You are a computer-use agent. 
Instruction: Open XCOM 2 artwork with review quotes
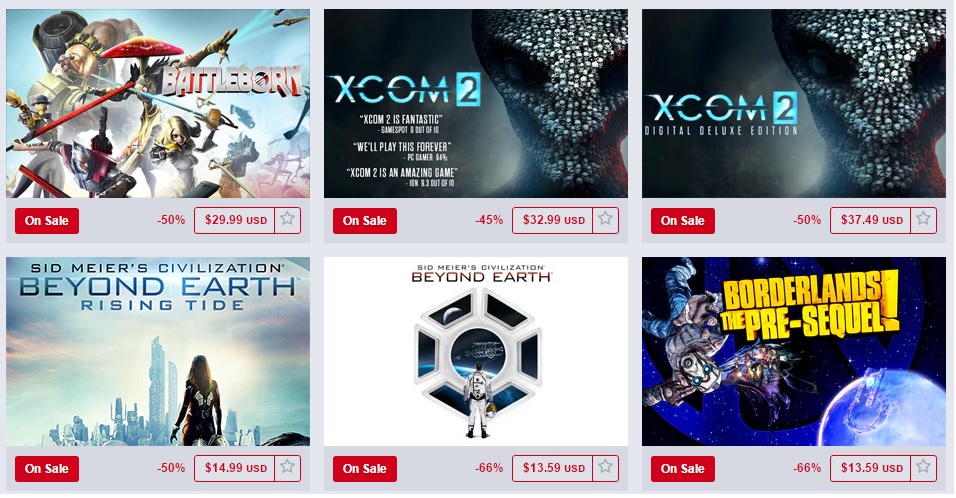pos(476,103)
